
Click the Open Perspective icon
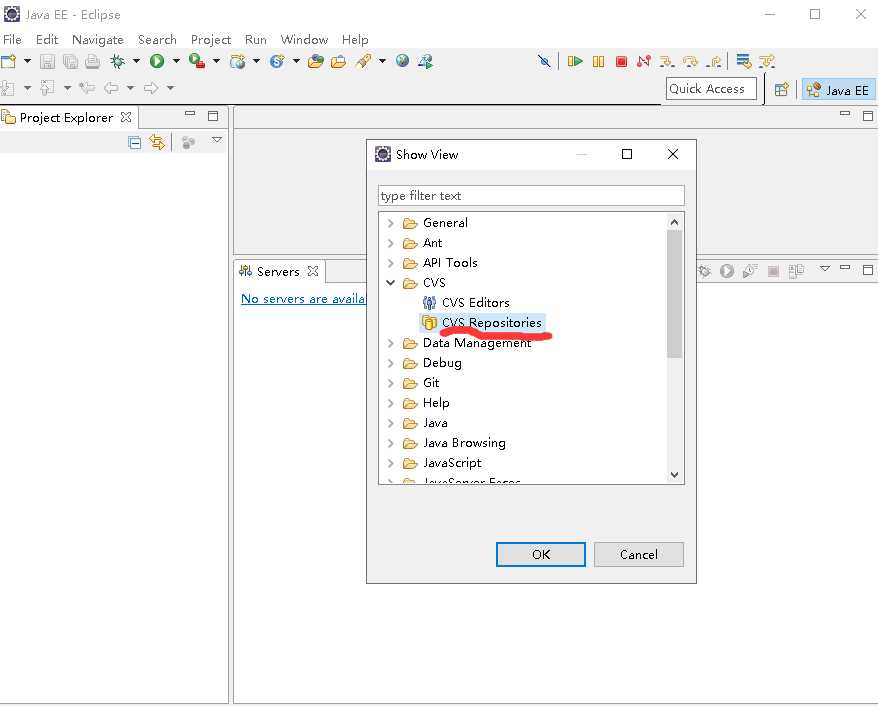(782, 90)
